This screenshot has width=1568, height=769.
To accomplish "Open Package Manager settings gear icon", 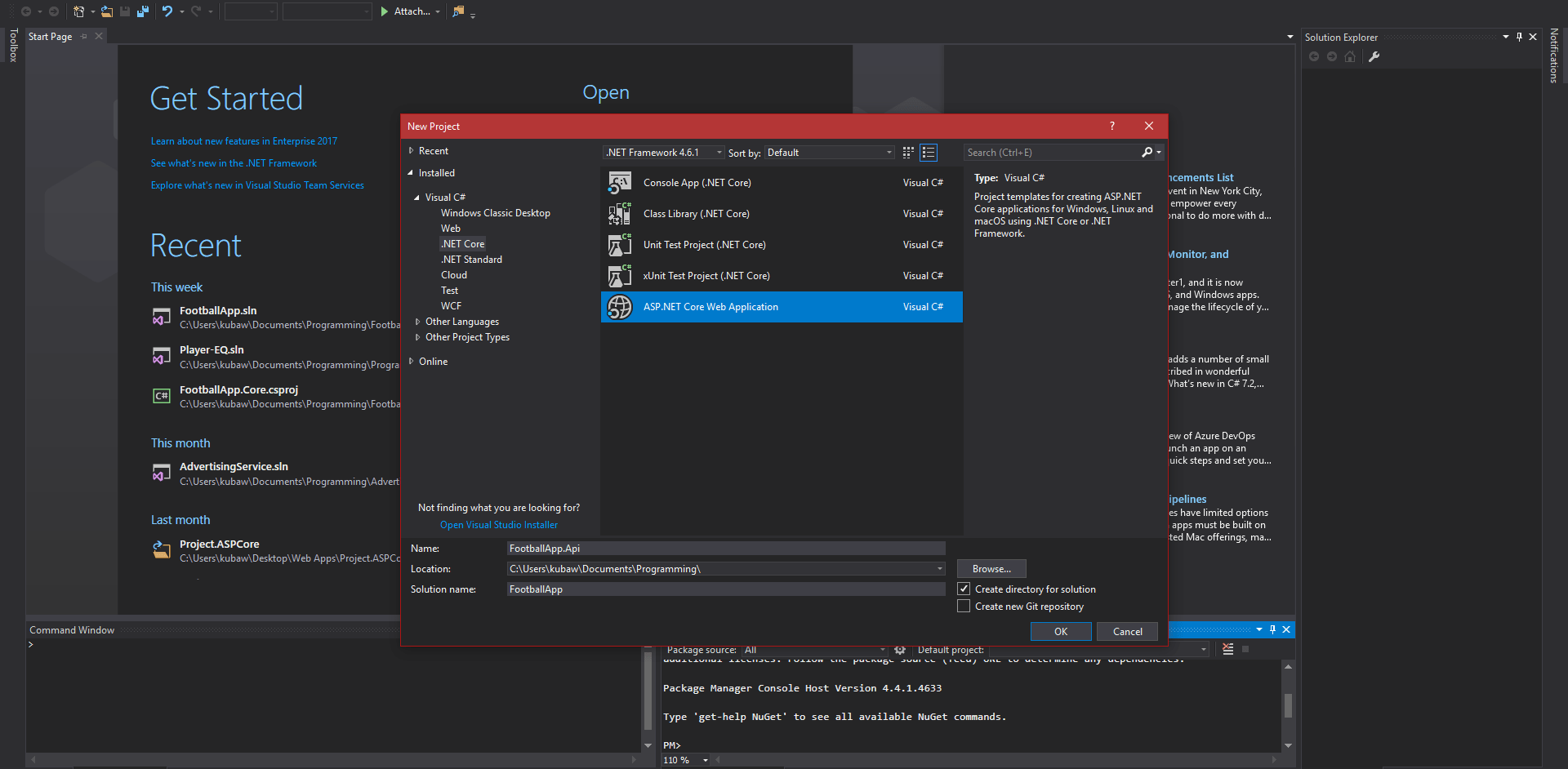I will point(900,650).
